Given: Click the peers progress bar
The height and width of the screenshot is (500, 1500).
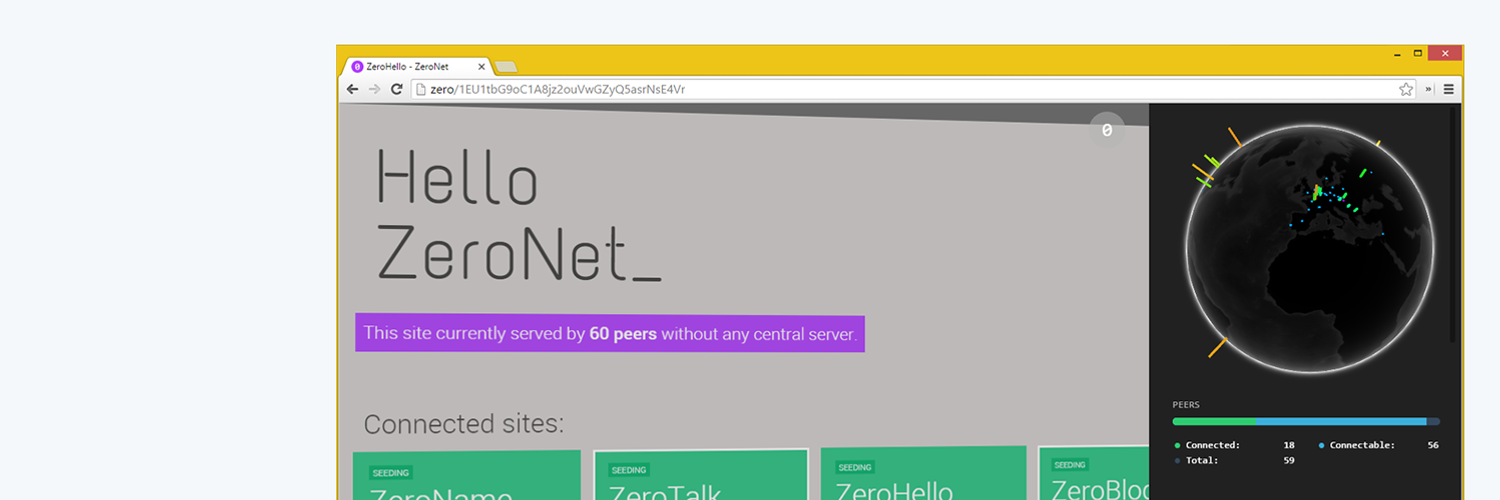Looking at the screenshot, I should pyautogui.click(x=1306, y=422).
